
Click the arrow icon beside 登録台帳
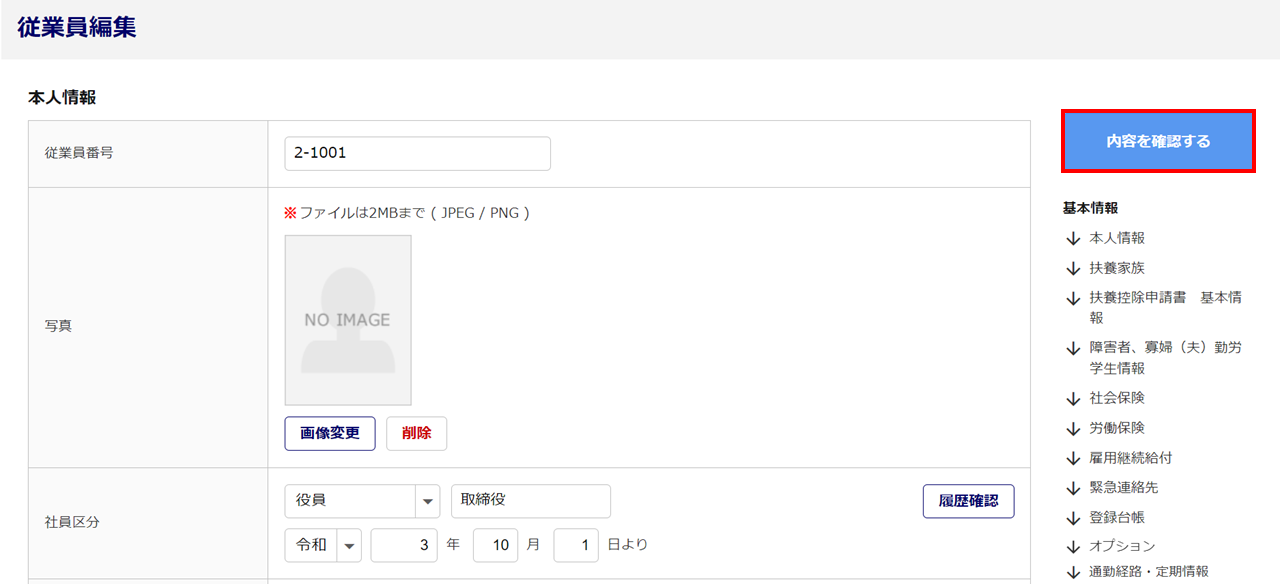point(1073,518)
